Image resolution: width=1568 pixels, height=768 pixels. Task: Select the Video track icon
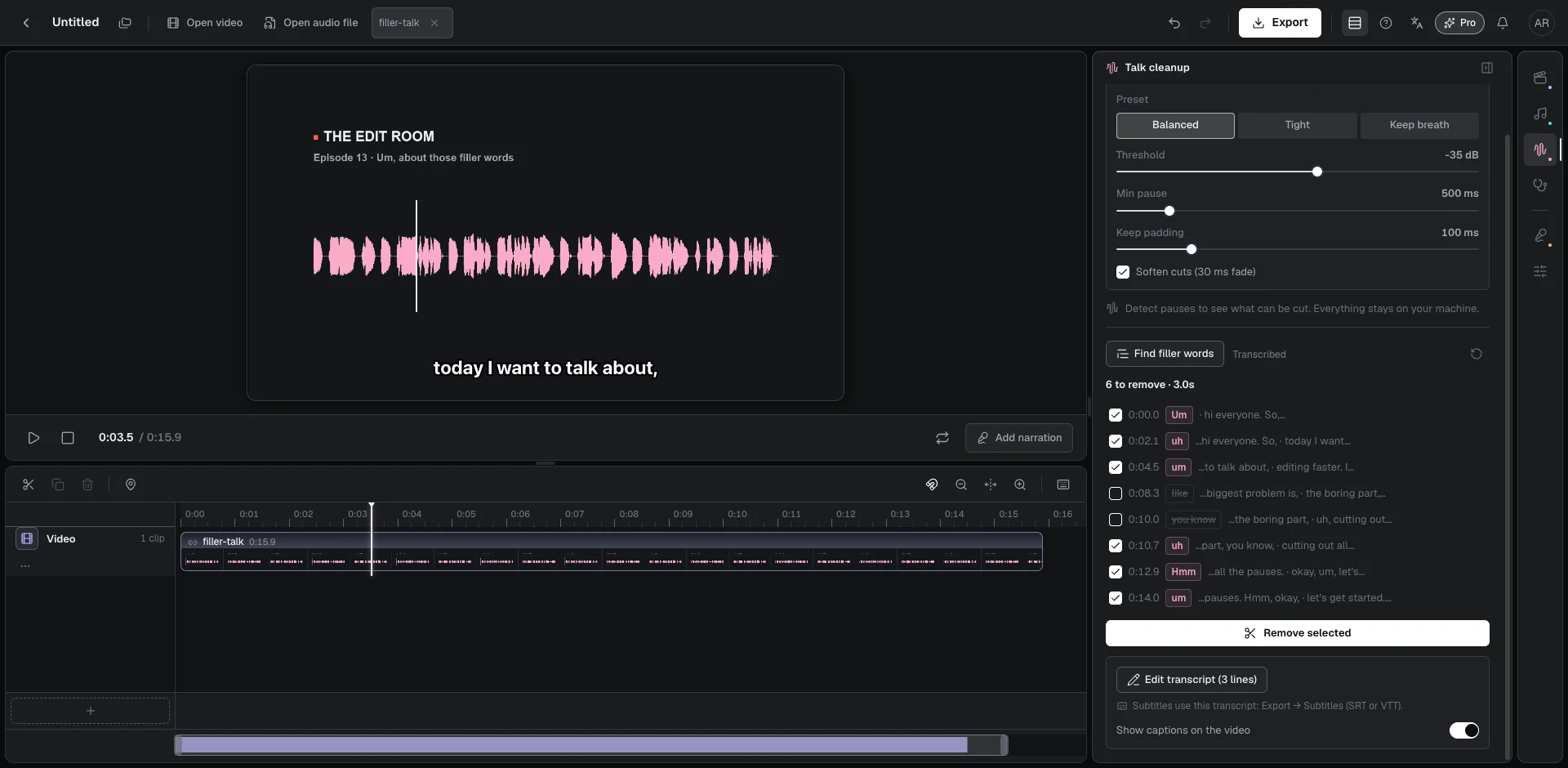click(x=27, y=538)
